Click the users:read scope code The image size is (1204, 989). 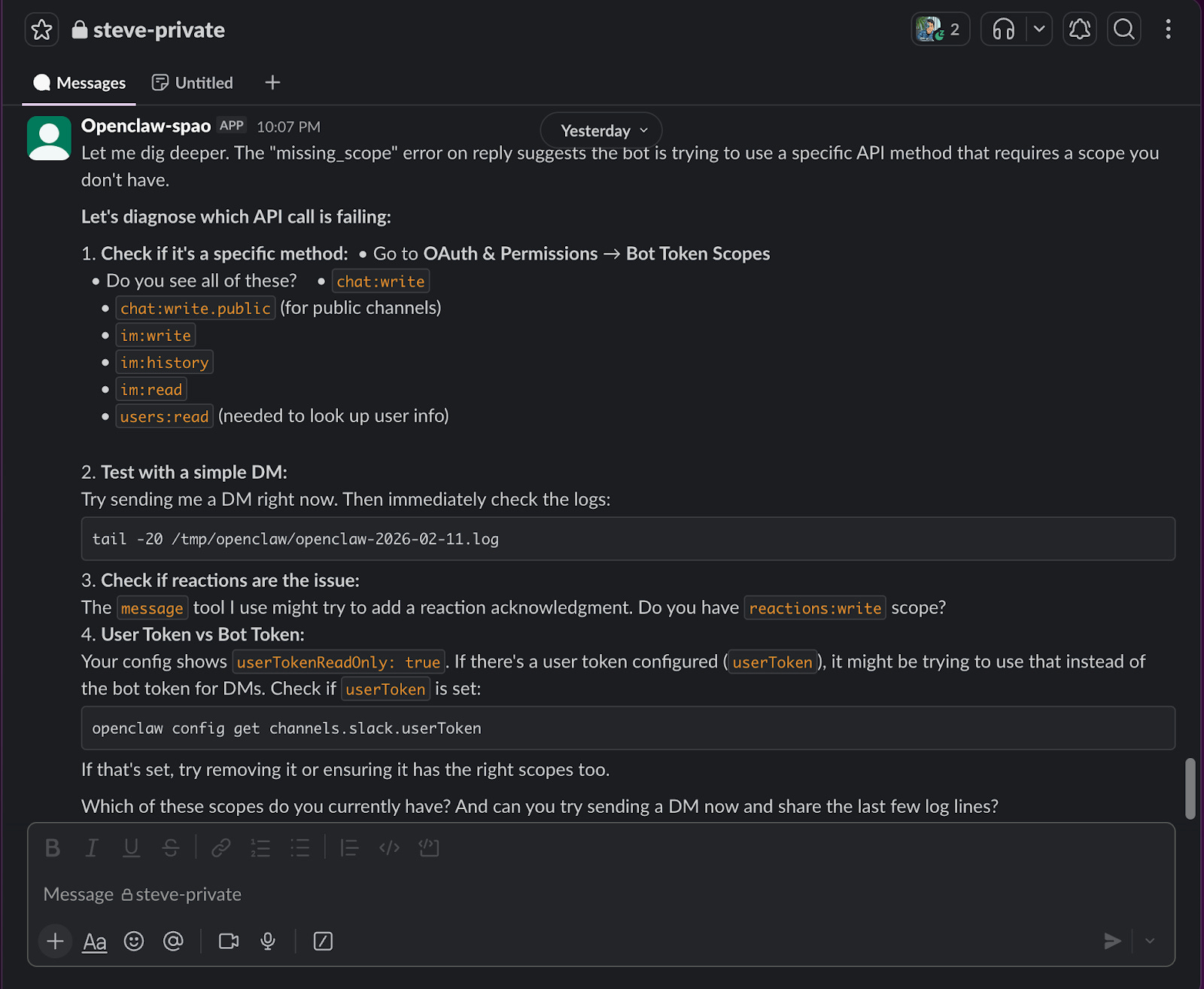(x=165, y=416)
